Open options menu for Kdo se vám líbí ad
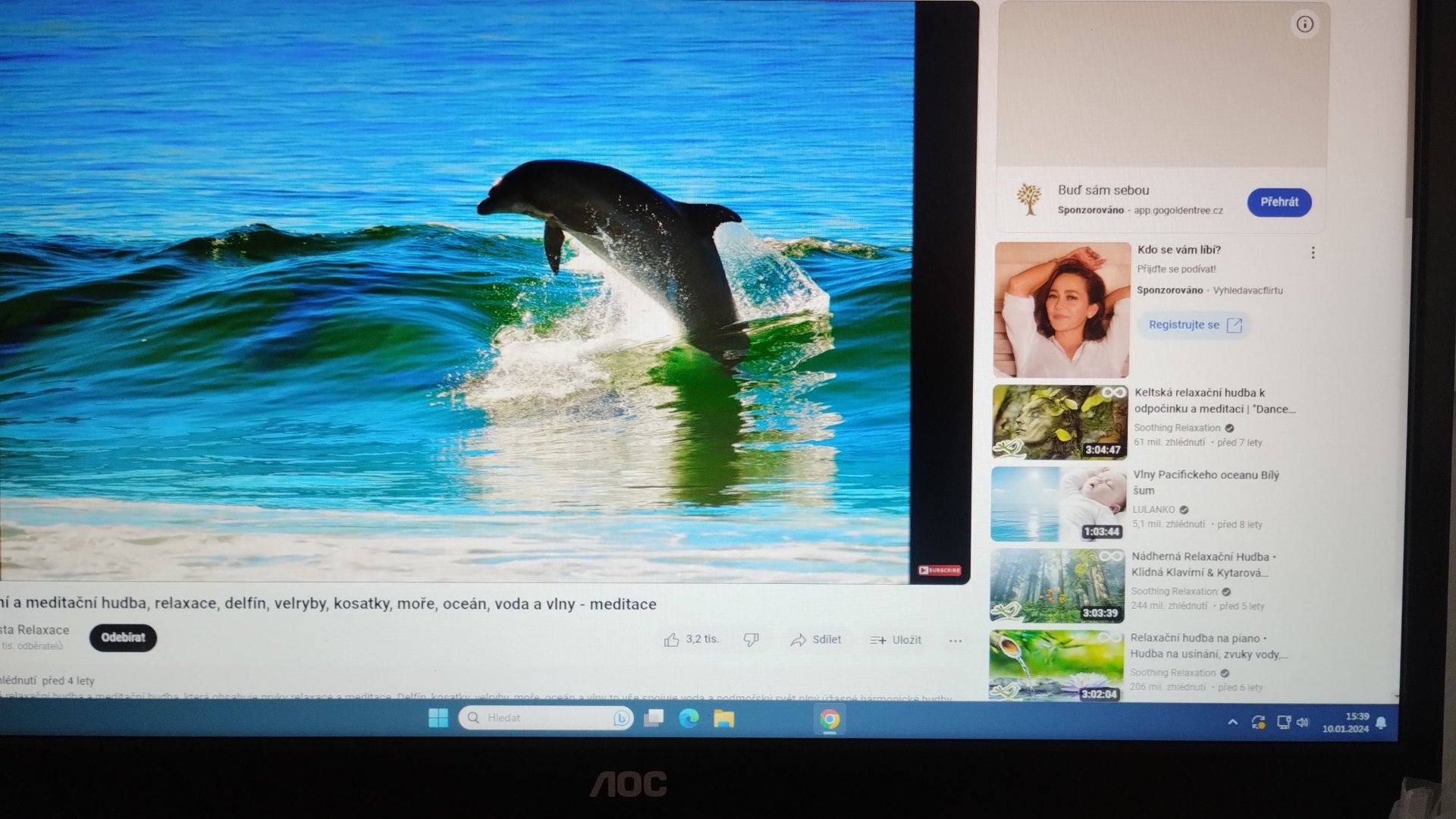Viewport: 1456px width, 819px height. pos(1313,253)
